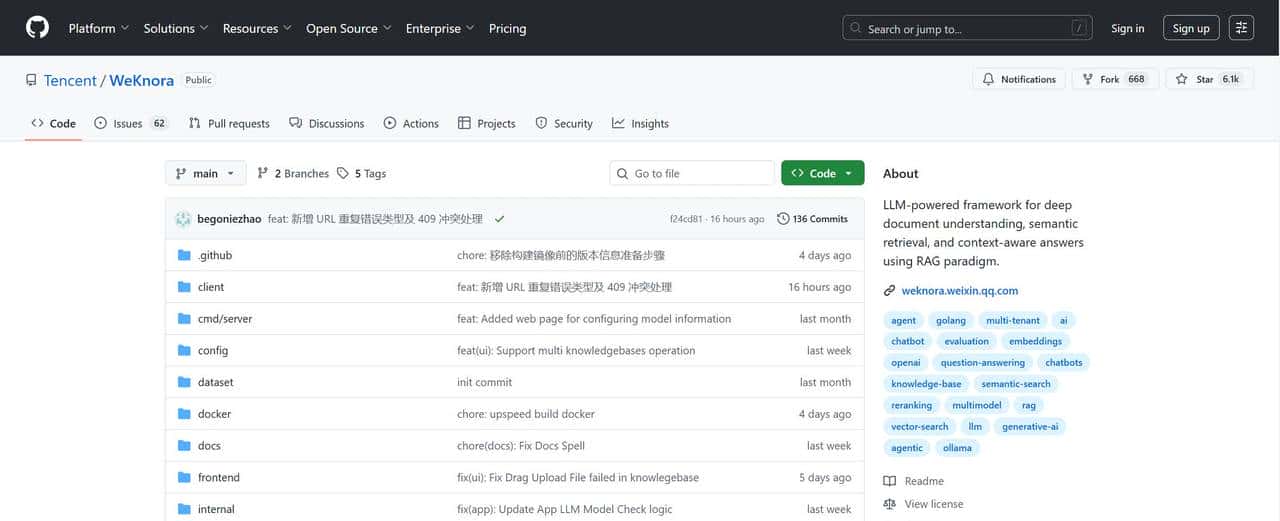Select the ollama topic tag
The width and height of the screenshot is (1280, 521).
pyautogui.click(x=957, y=448)
